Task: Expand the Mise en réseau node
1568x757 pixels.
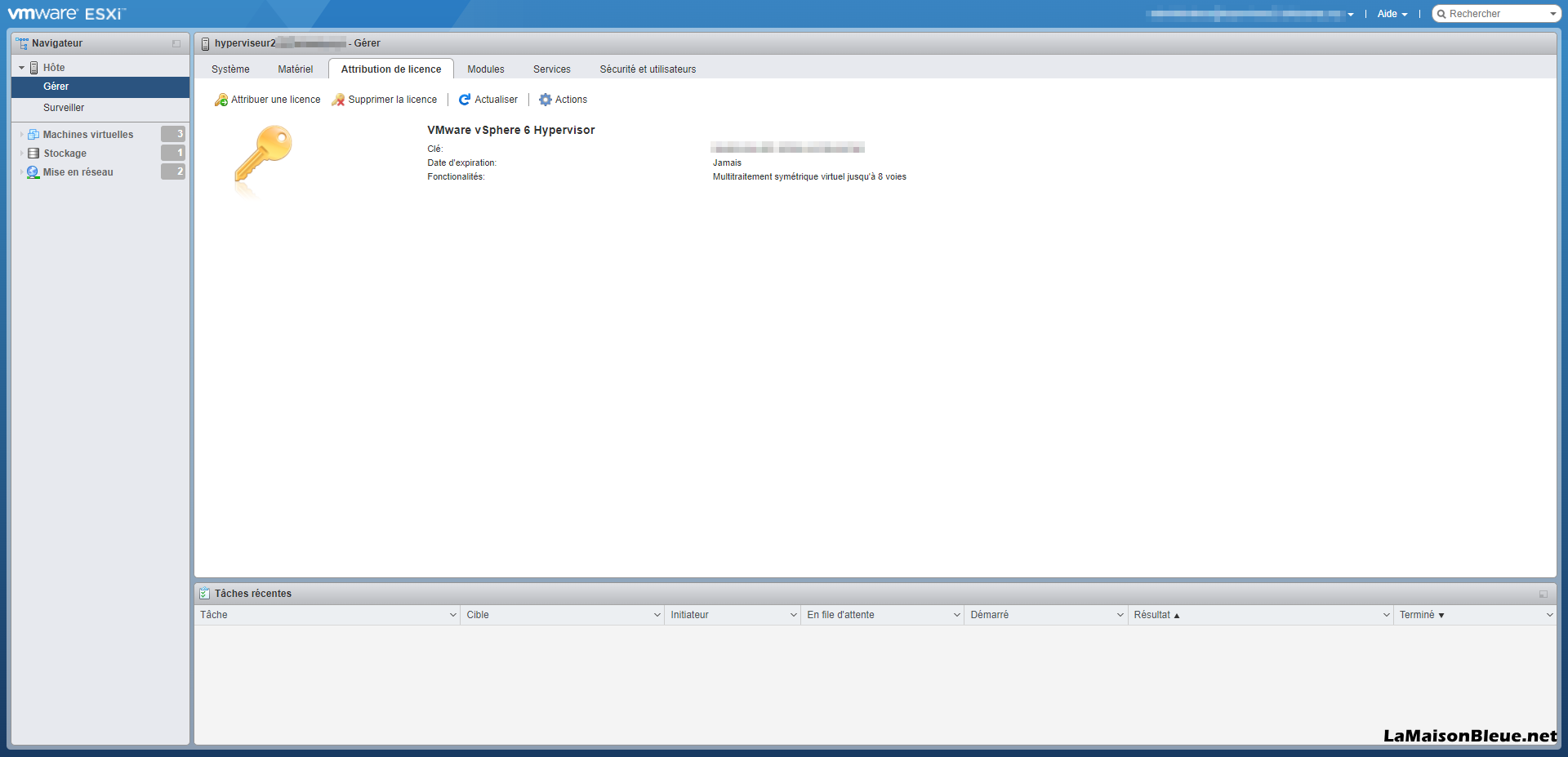Action: pyautogui.click(x=21, y=172)
